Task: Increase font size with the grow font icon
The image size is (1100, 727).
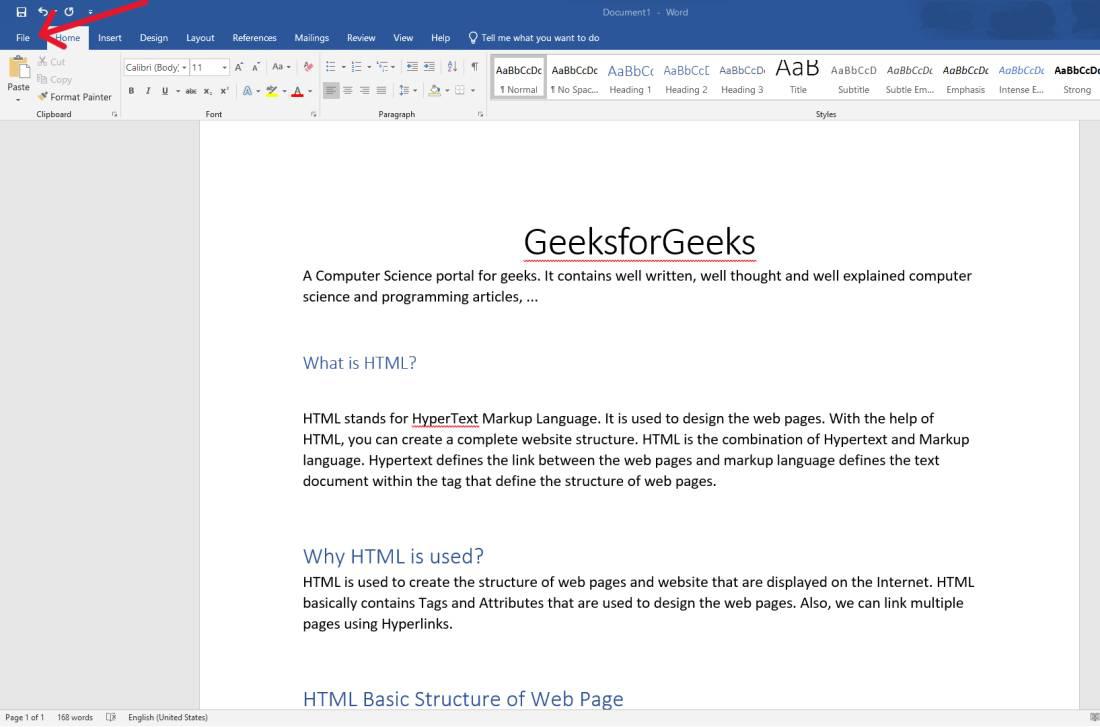Action: pyautogui.click(x=239, y=67)
